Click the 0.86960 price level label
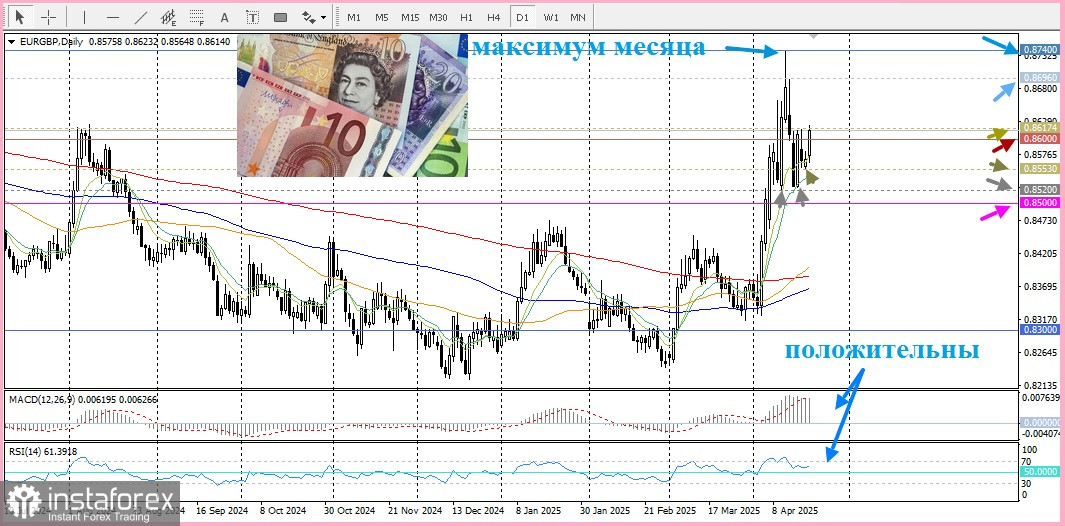Image resolution: width=1065 pixels, height=526 pixels. point(1039,78)
